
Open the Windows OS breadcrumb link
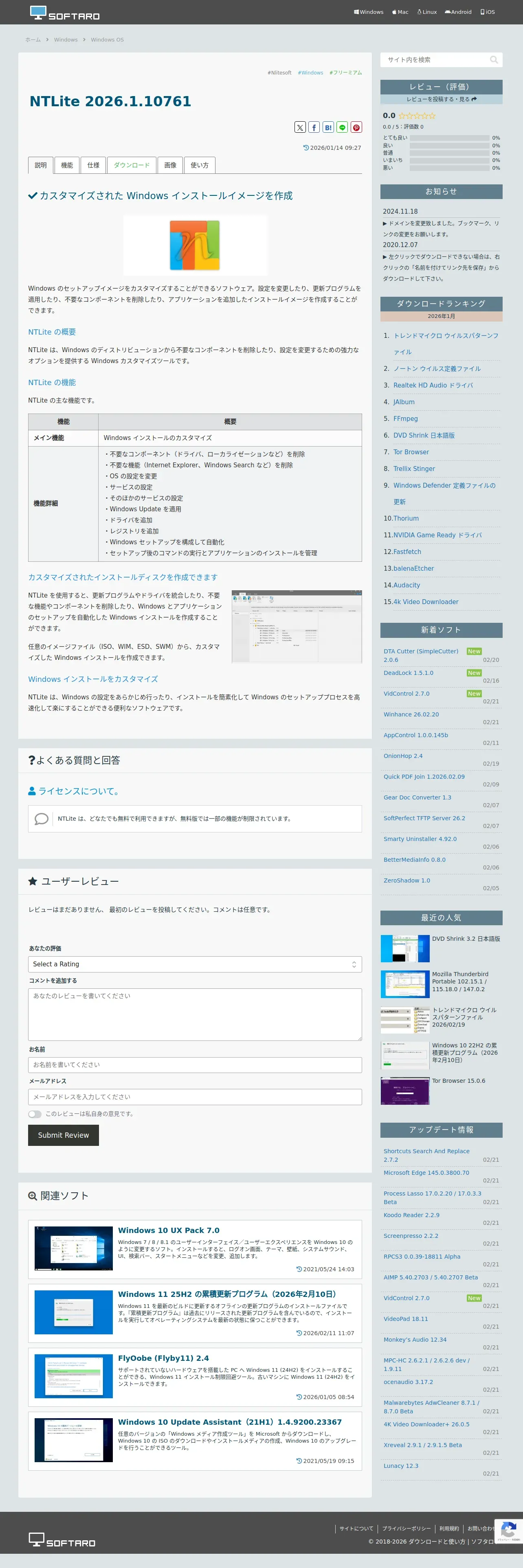[x=107, y=39]
